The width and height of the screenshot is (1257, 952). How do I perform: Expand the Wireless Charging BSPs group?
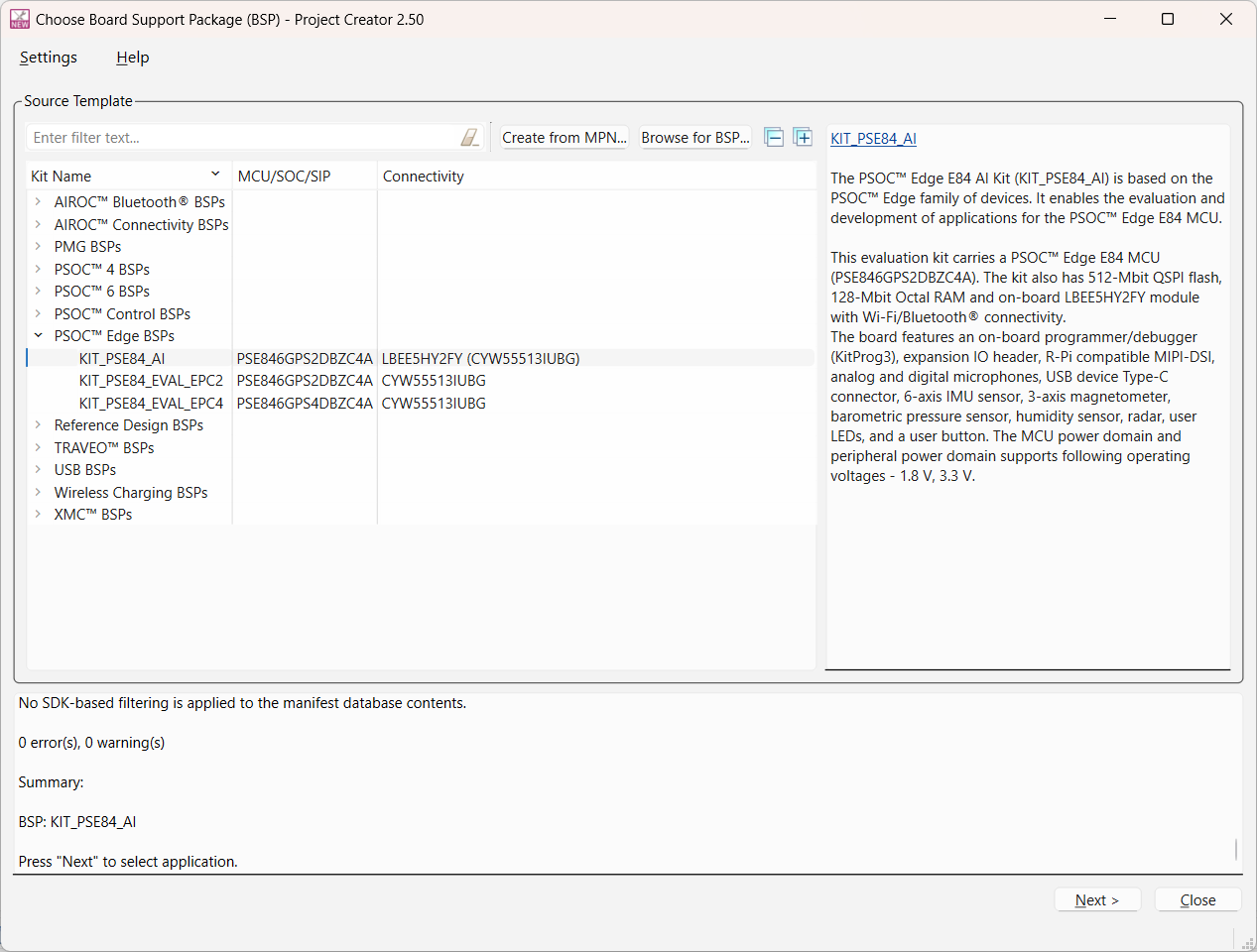pos(38,493)
